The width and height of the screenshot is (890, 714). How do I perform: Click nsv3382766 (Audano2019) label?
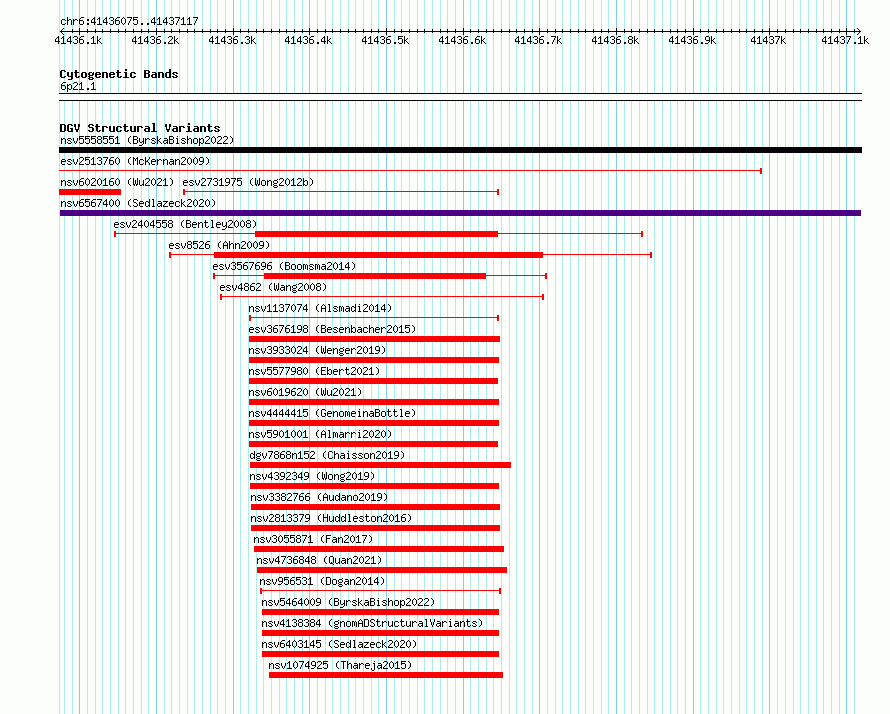pyautogui.click(x=319, y=497)
